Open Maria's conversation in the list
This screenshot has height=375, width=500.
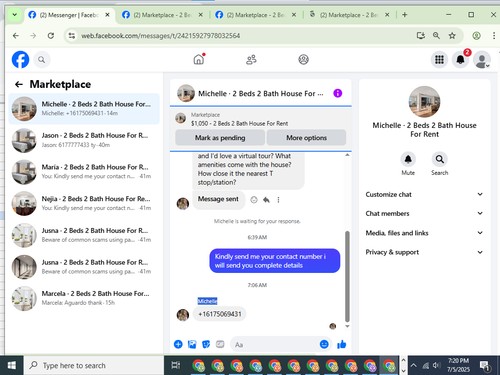pyautogui.click(x=84, y=172)
